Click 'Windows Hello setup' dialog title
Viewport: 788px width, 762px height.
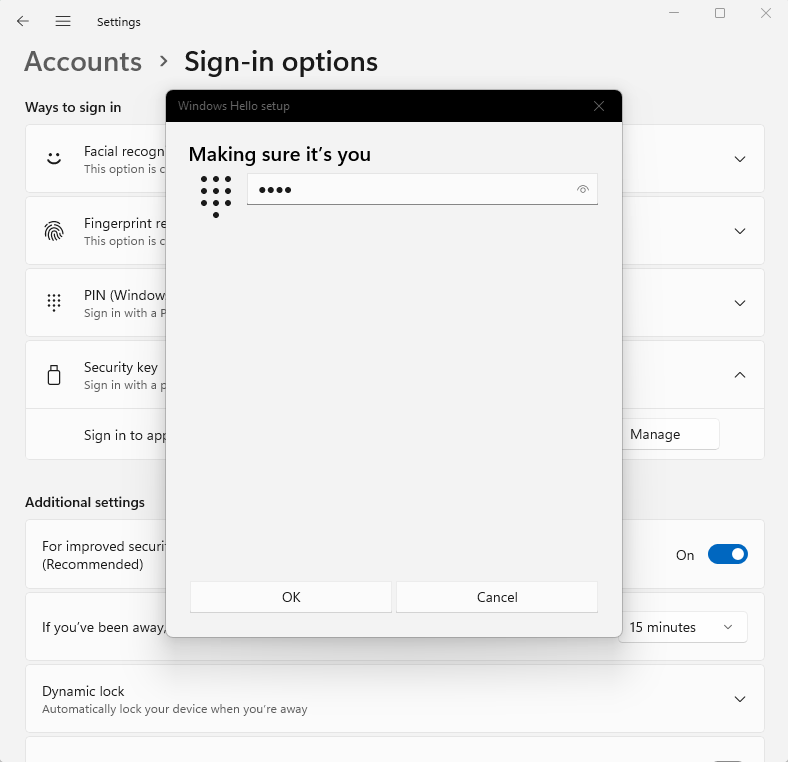[x=234, y=106]
